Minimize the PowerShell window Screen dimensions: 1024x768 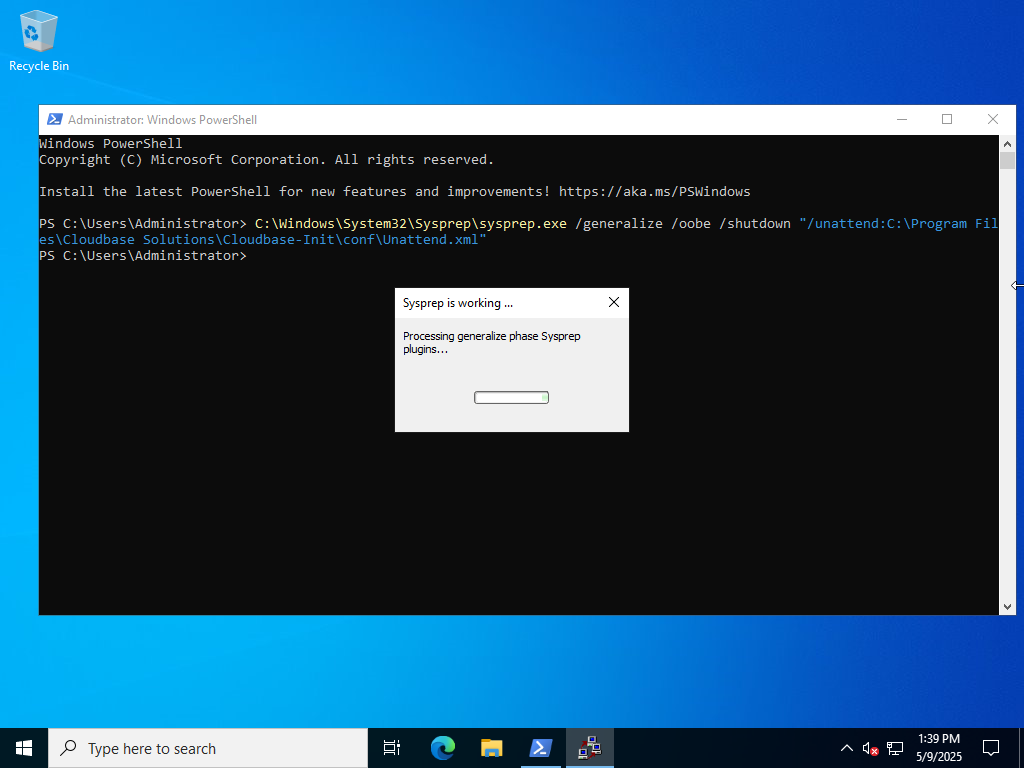[902, 120]
